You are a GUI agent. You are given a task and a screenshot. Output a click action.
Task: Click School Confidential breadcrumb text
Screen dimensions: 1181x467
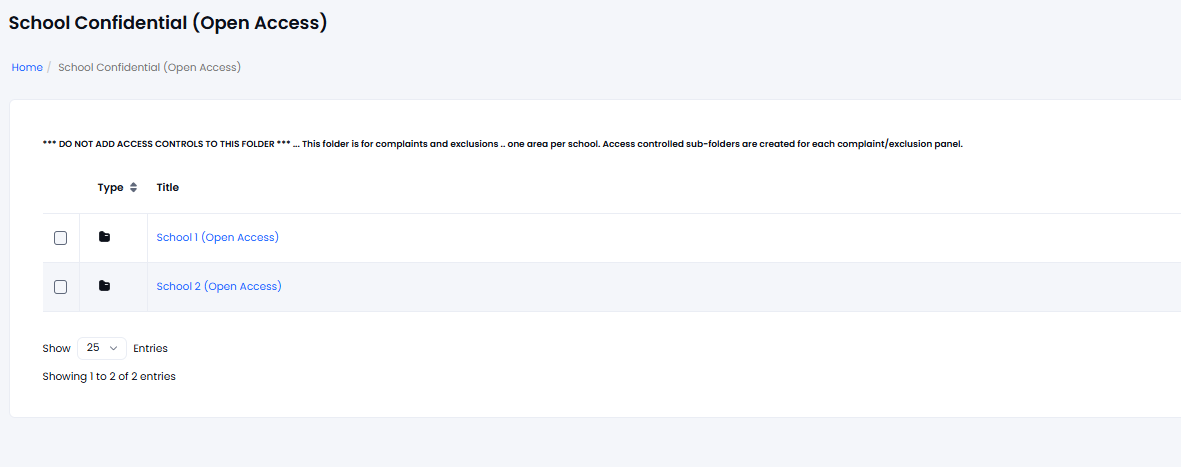[149, 67]
